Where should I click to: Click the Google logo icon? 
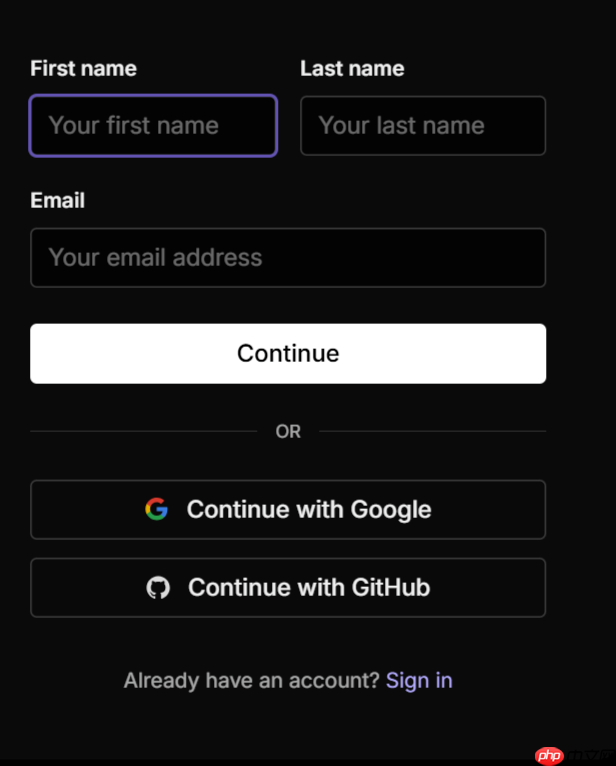pyautogui.click(x=156, y=509)
